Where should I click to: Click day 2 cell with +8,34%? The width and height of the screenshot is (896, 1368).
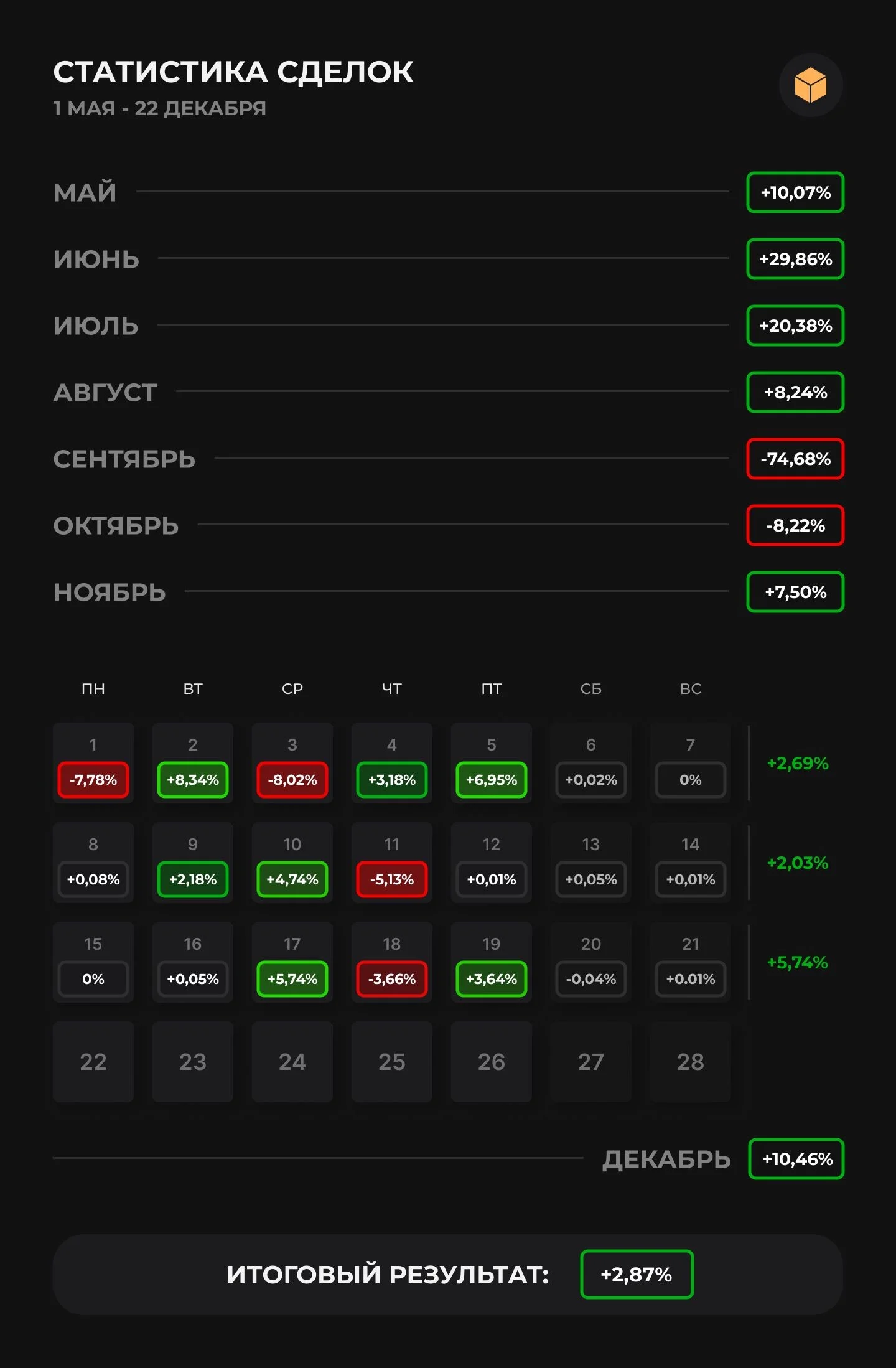193,763
